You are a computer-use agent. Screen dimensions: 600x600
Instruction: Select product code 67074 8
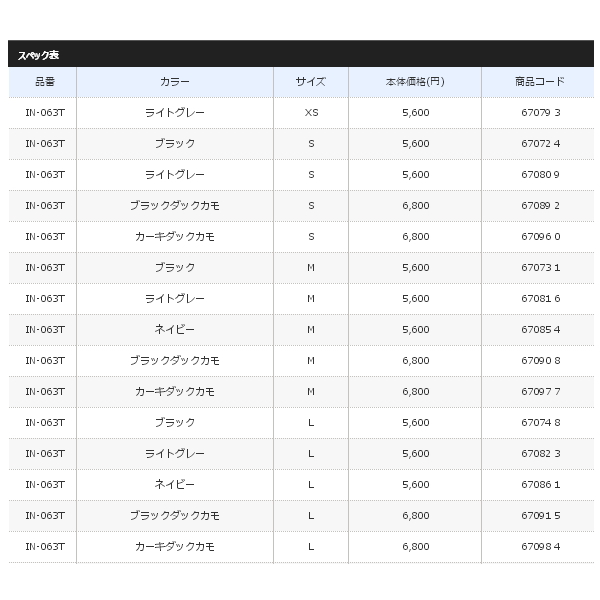pos(541,422)
